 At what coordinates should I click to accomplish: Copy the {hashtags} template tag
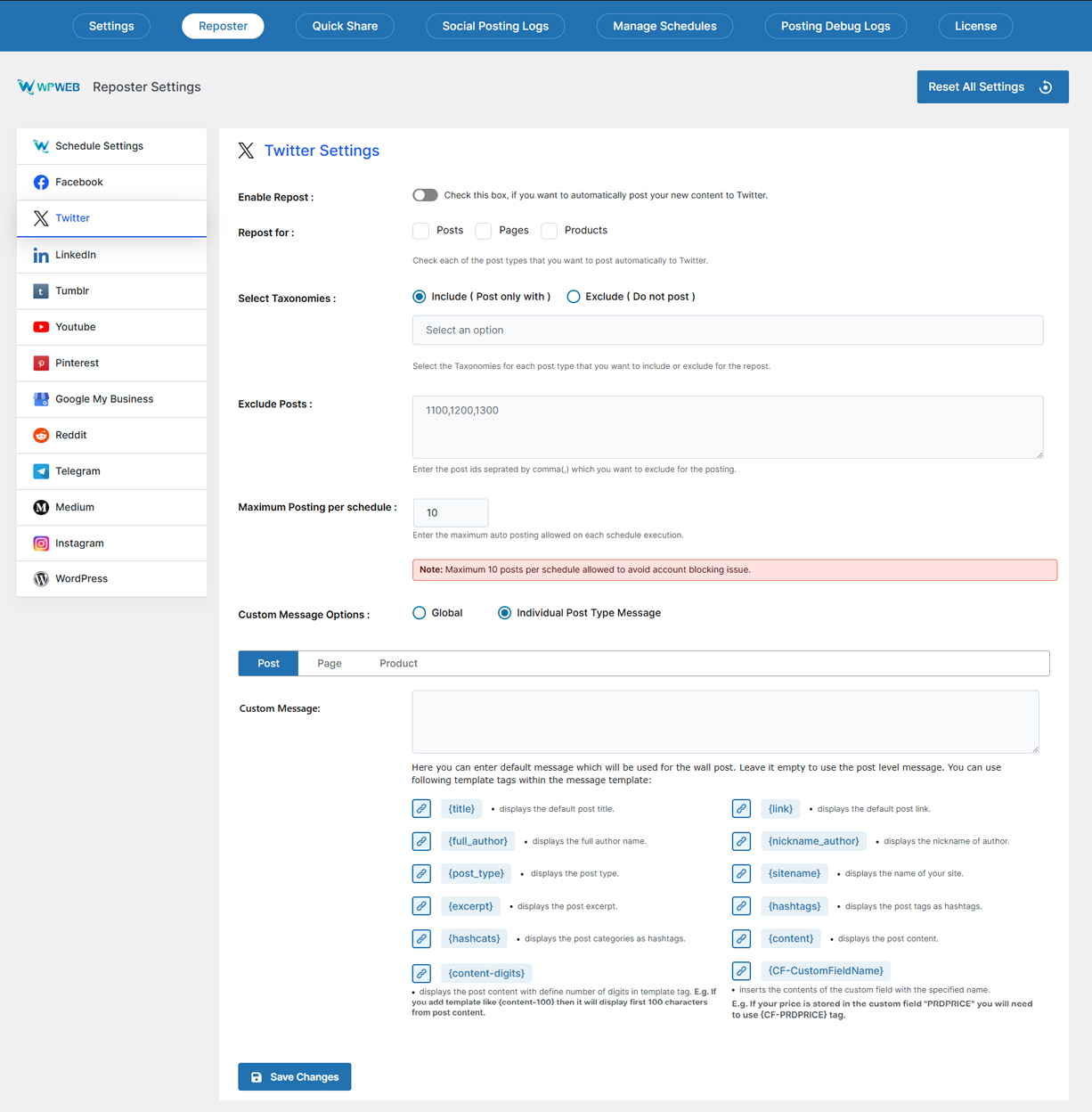point(741,905)
